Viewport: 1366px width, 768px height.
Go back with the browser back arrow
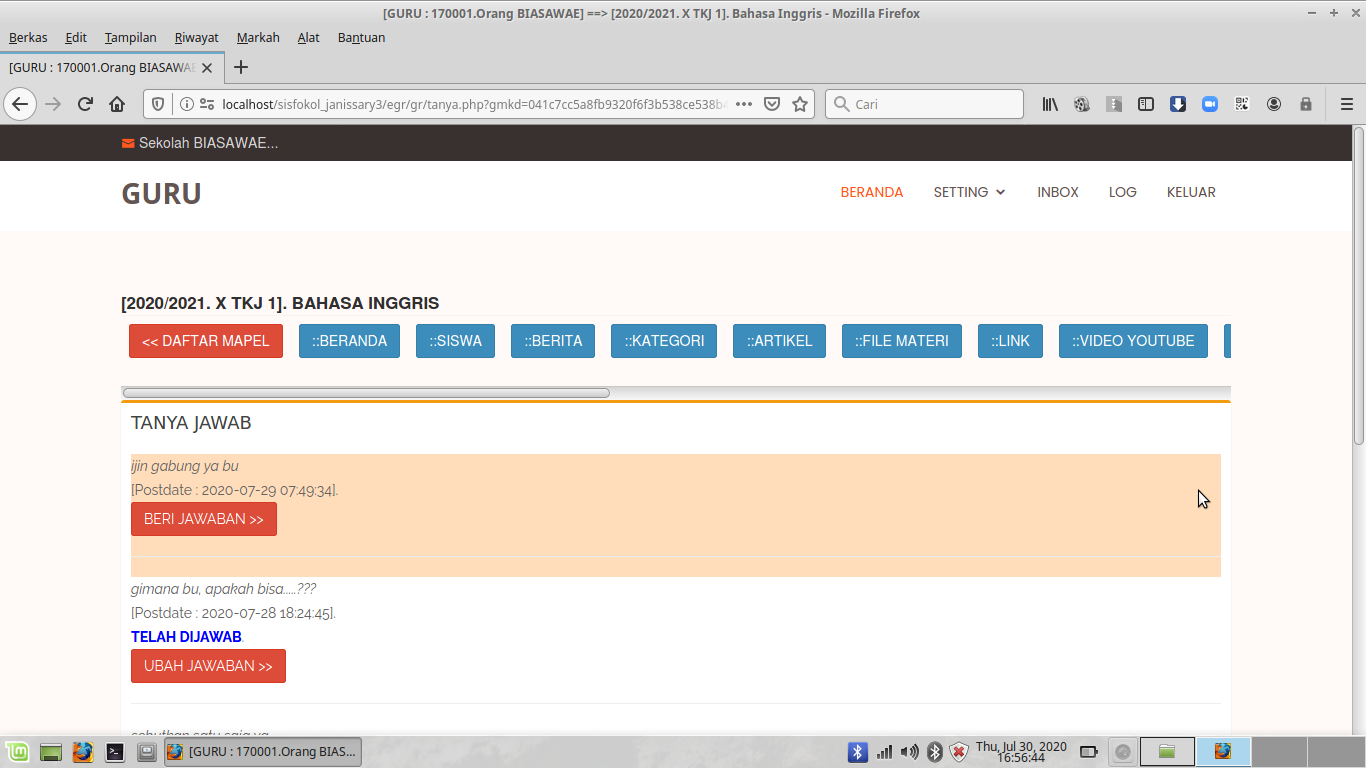20,104
